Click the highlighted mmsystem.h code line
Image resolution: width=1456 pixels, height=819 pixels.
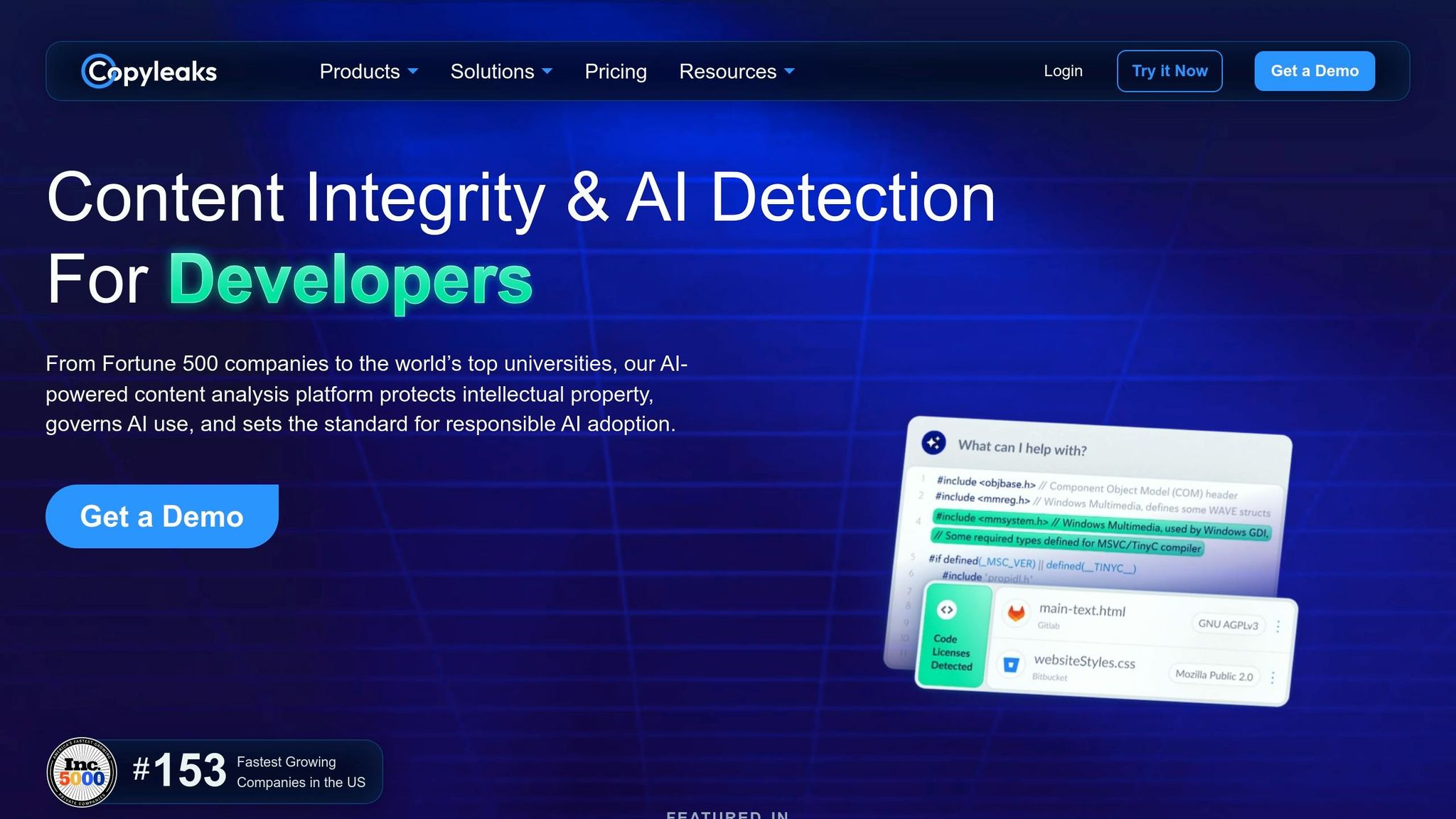pos(1101,525)
